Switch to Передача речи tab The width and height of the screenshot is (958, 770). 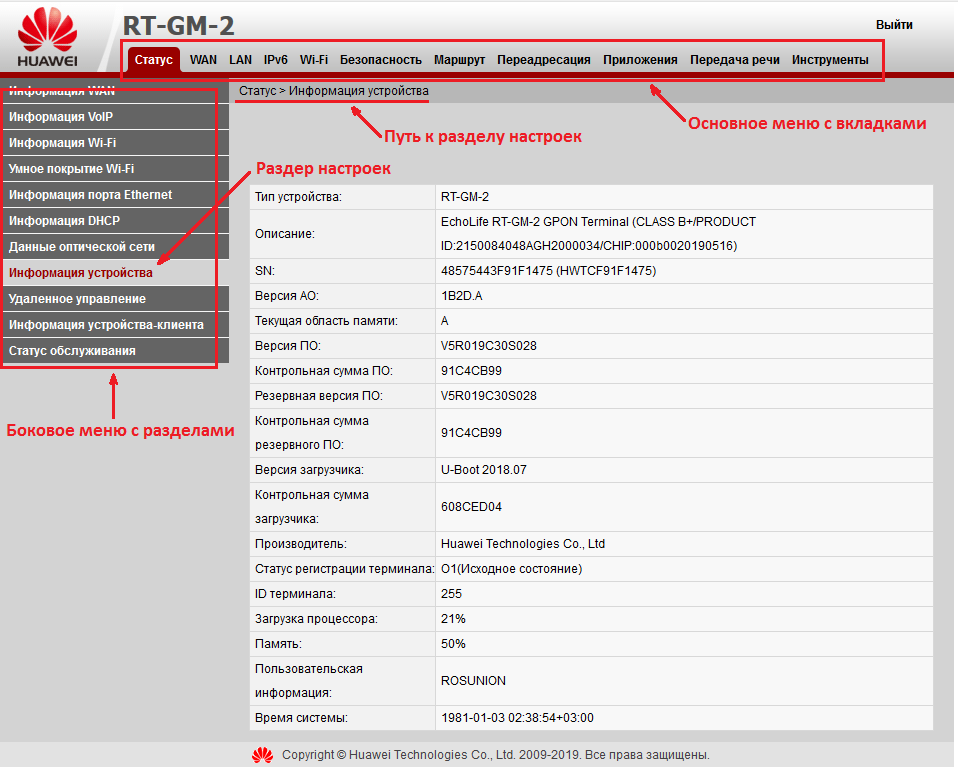pos(735,60)
